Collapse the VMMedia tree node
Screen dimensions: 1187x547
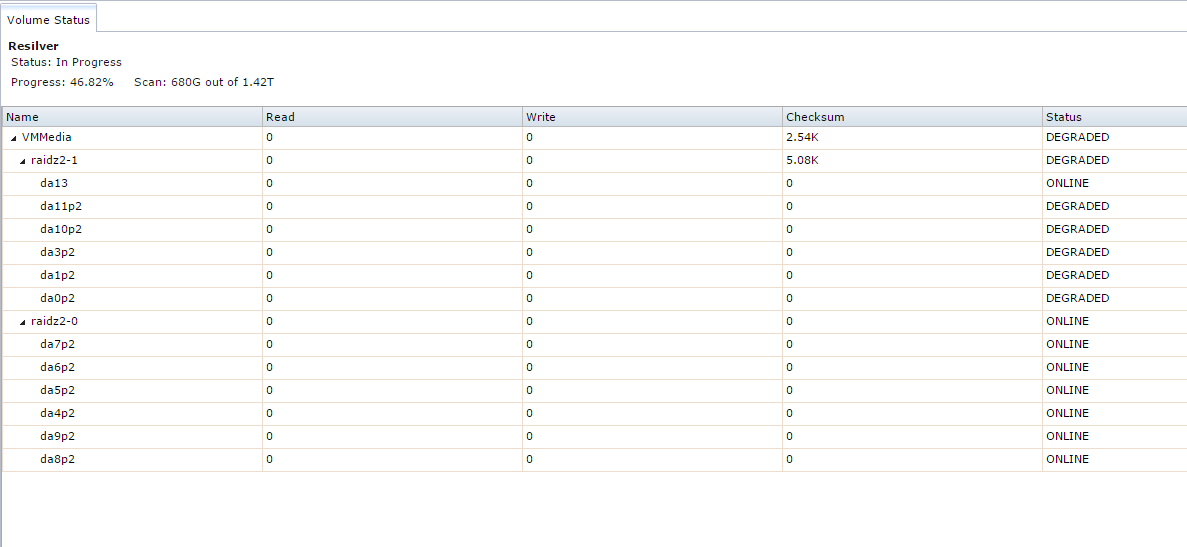(x=14, y=138)
